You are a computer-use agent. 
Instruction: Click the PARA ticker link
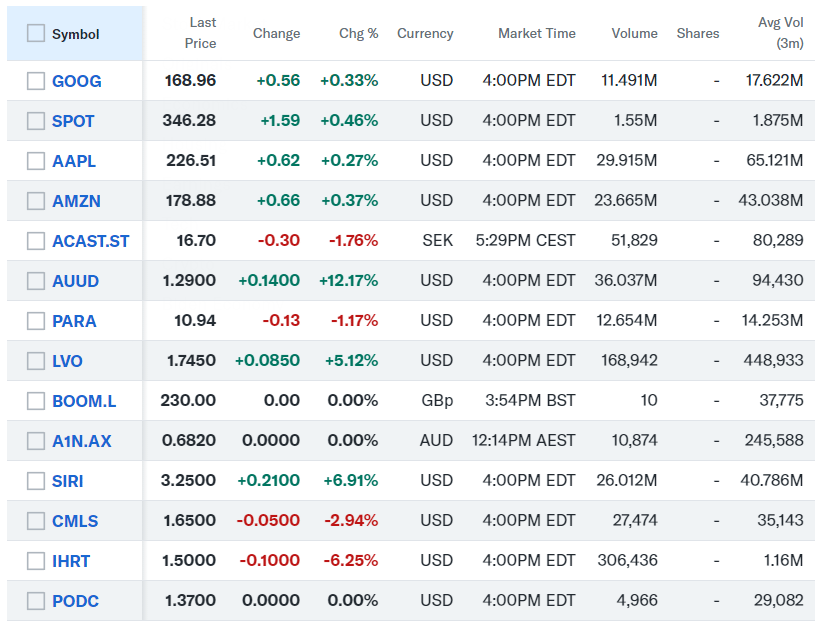click(74, 321)
